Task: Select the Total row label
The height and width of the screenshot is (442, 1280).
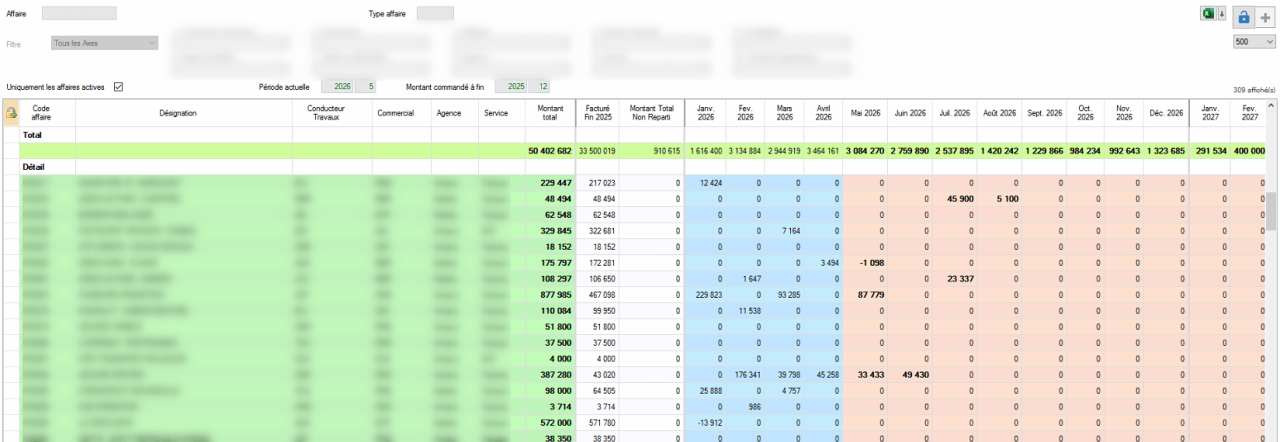Action: (33, 133)
